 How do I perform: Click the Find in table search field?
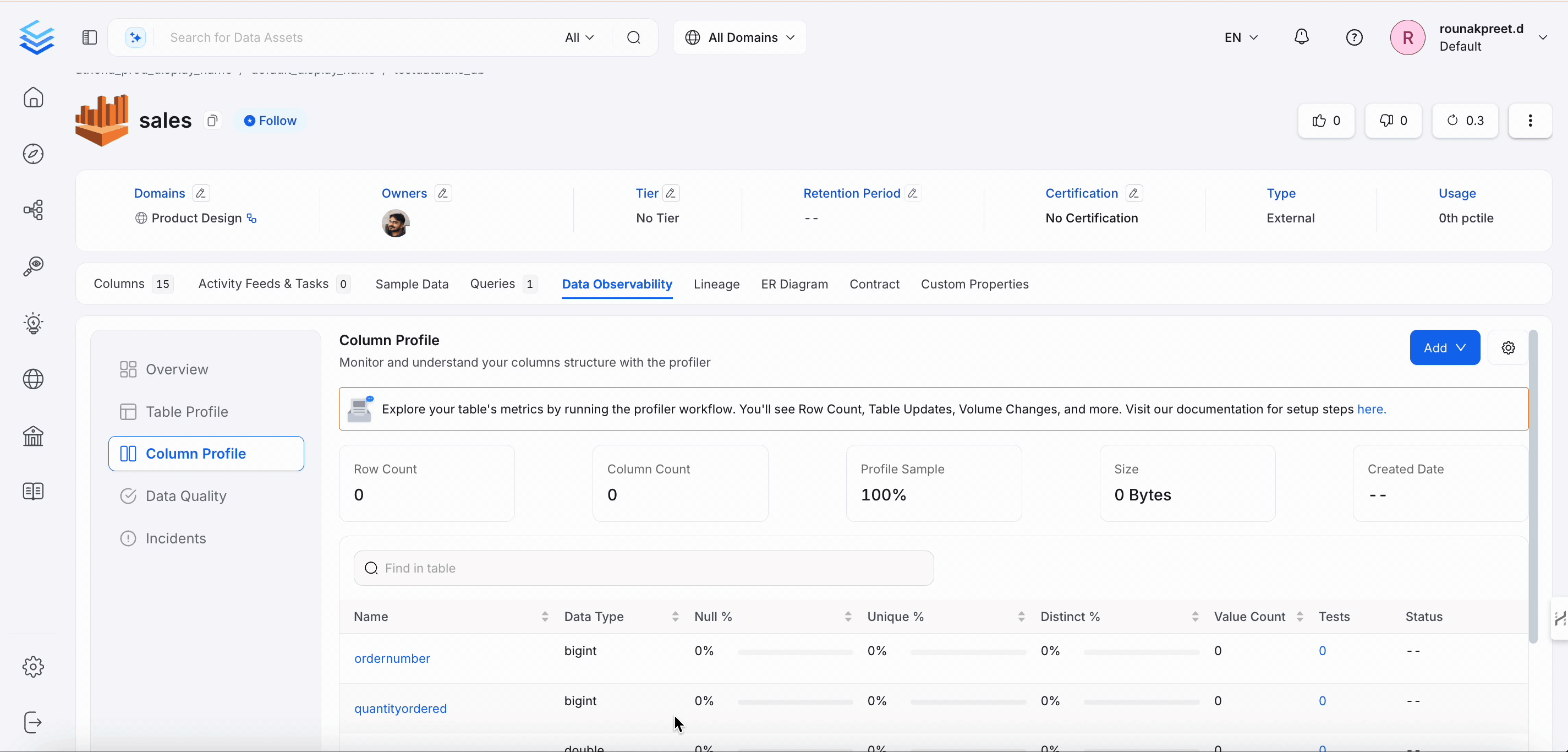tap(643, 568)
